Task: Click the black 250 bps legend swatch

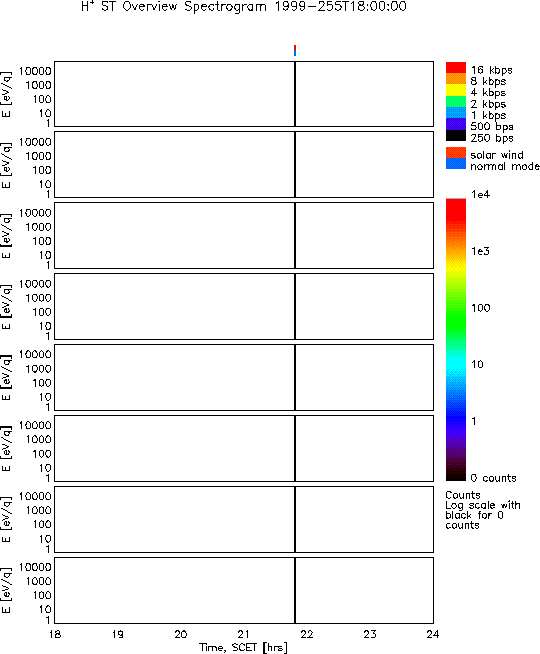Action: tap(456, 136)
